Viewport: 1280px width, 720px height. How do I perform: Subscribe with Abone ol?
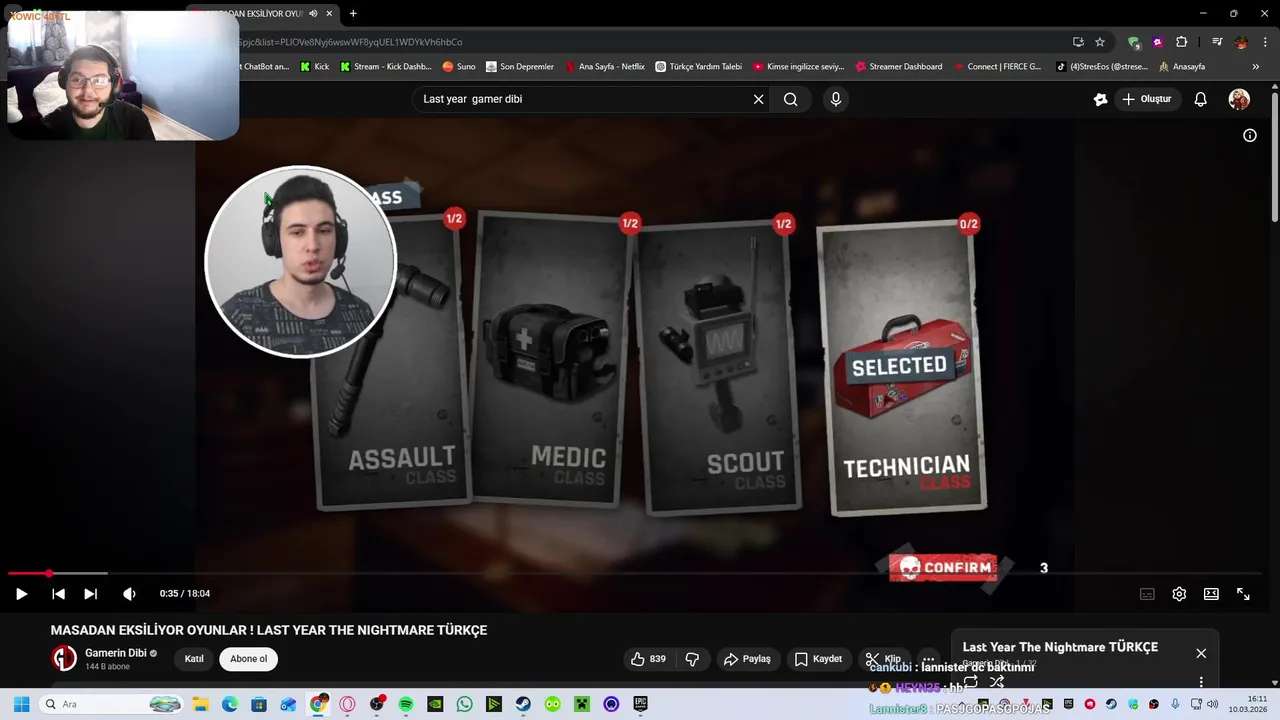(249, 659)
